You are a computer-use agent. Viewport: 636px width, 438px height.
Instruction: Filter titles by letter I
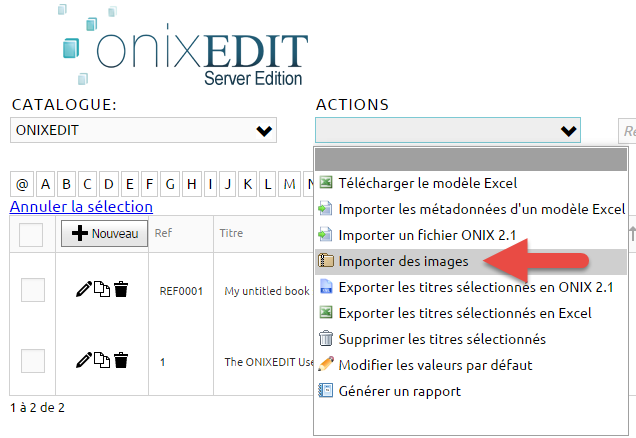click(x=210, y=185)
